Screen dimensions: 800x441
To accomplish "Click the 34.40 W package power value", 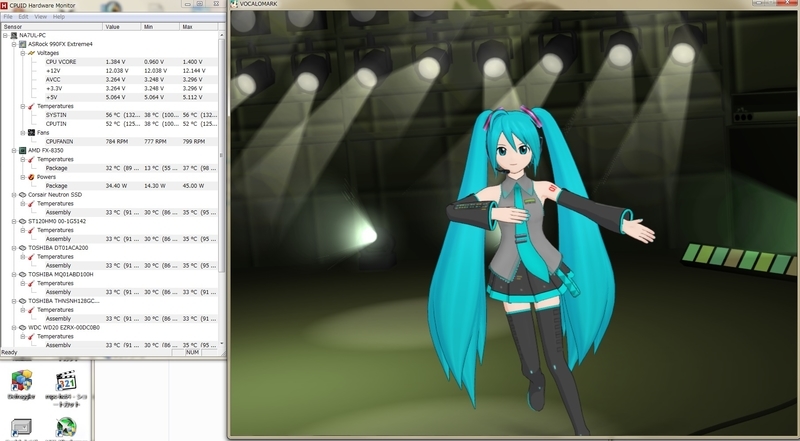I will [116, 186].
